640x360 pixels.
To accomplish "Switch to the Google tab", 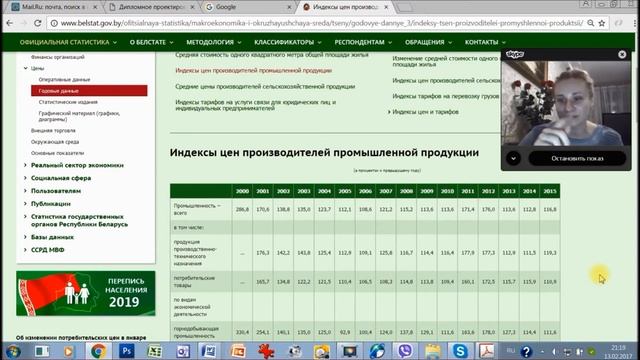I will click(x=248, y=7).
